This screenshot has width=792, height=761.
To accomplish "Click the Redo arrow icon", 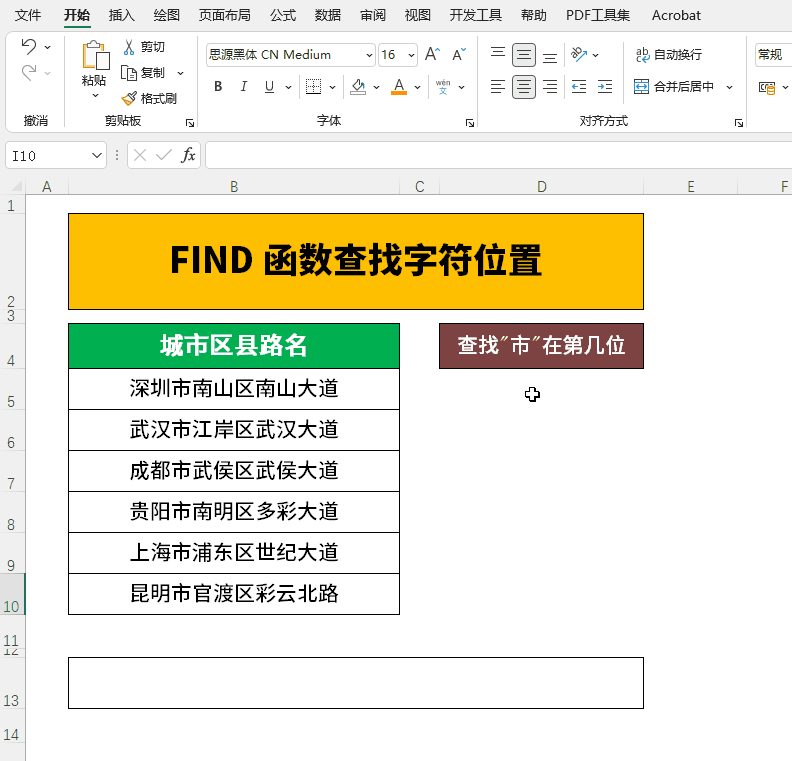I will pyautogui.click(x=29, y=73).
